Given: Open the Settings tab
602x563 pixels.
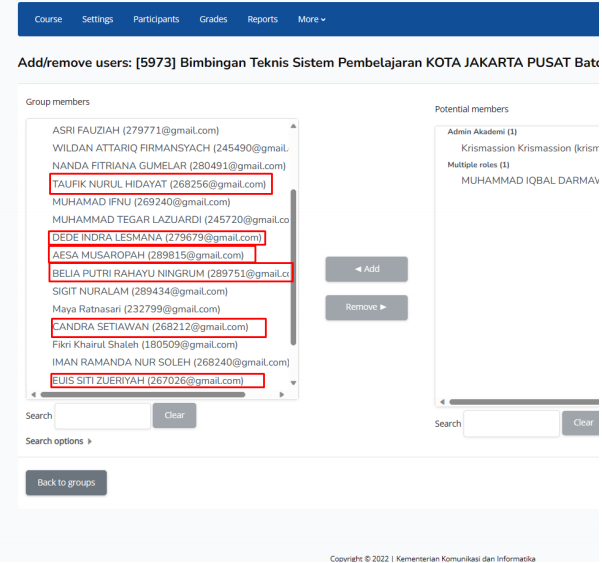Looking at the screenshot, I should tap(97, 19).
